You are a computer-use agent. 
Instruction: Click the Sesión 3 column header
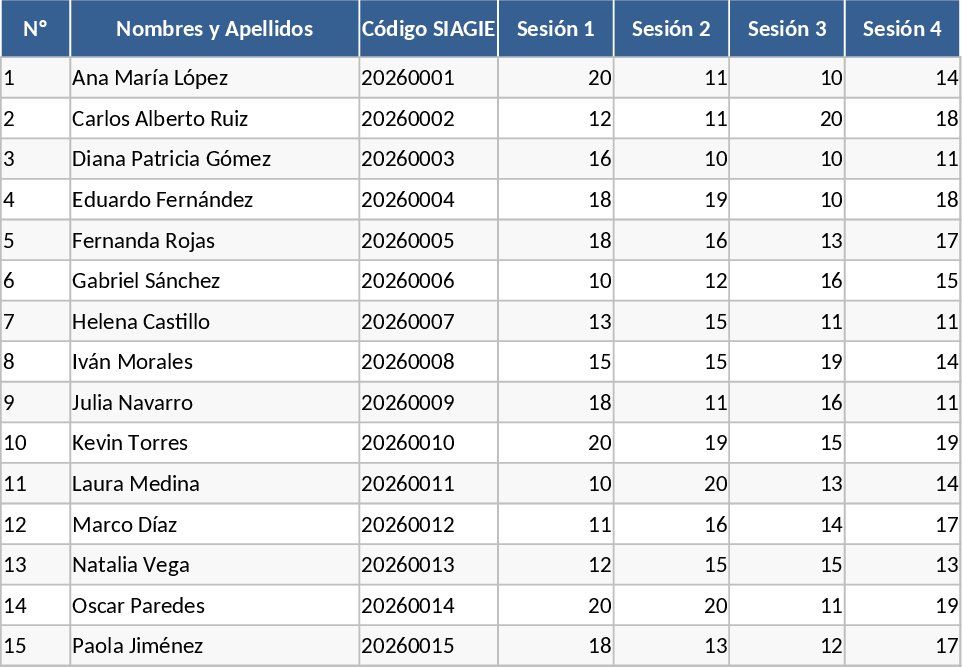[x=787, y=29]
